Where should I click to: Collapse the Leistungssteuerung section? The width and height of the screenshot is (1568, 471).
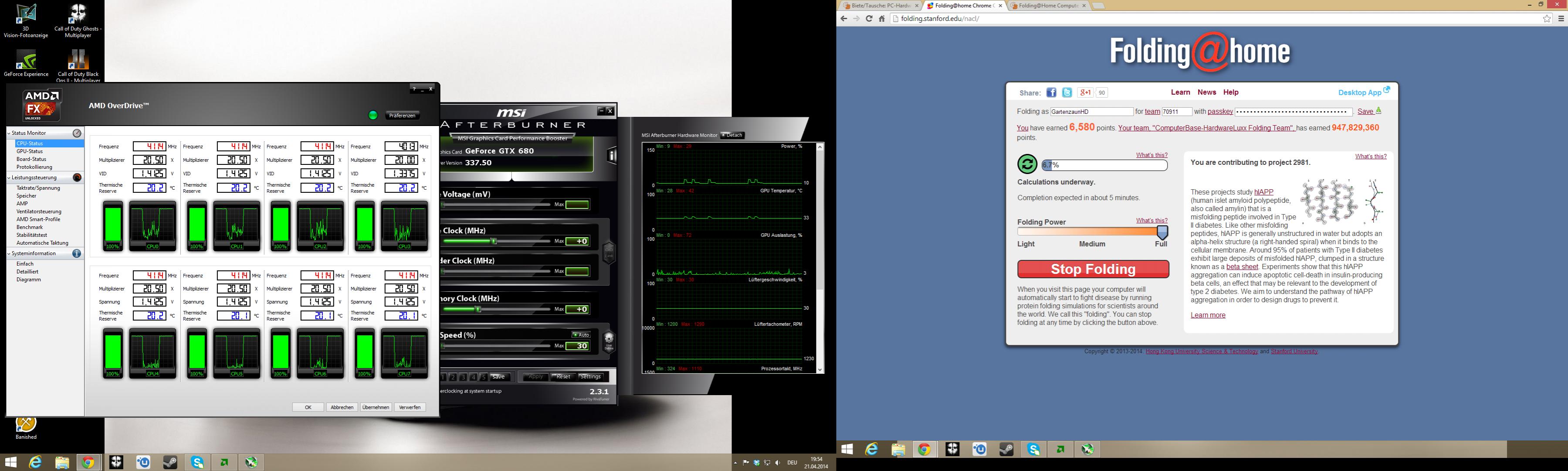point(9,177)
